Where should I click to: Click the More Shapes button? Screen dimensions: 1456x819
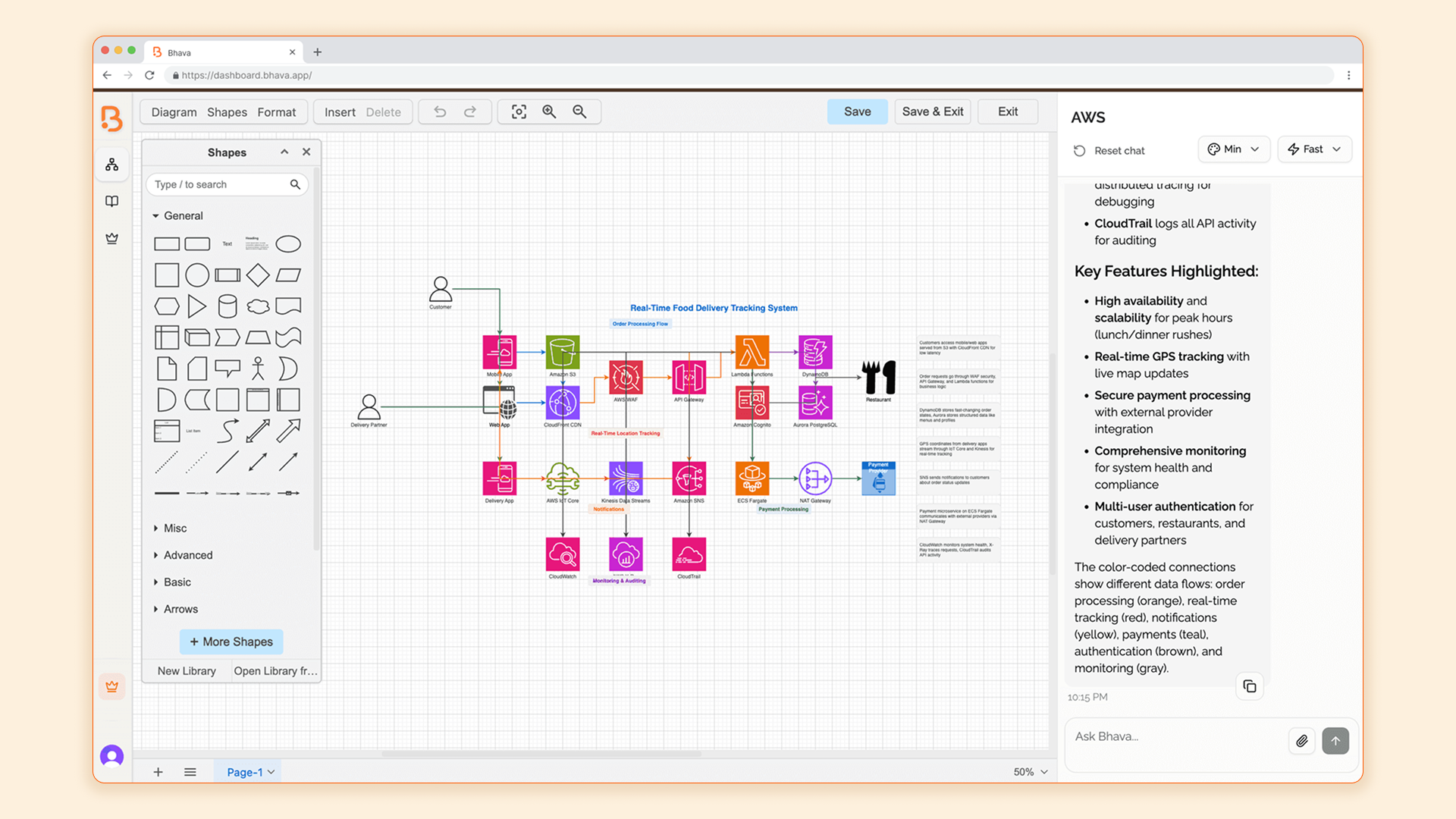(231, 642)
